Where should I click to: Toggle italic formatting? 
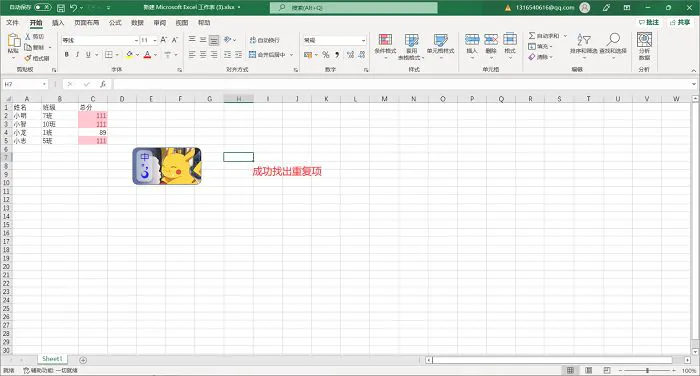click(77, 54)
